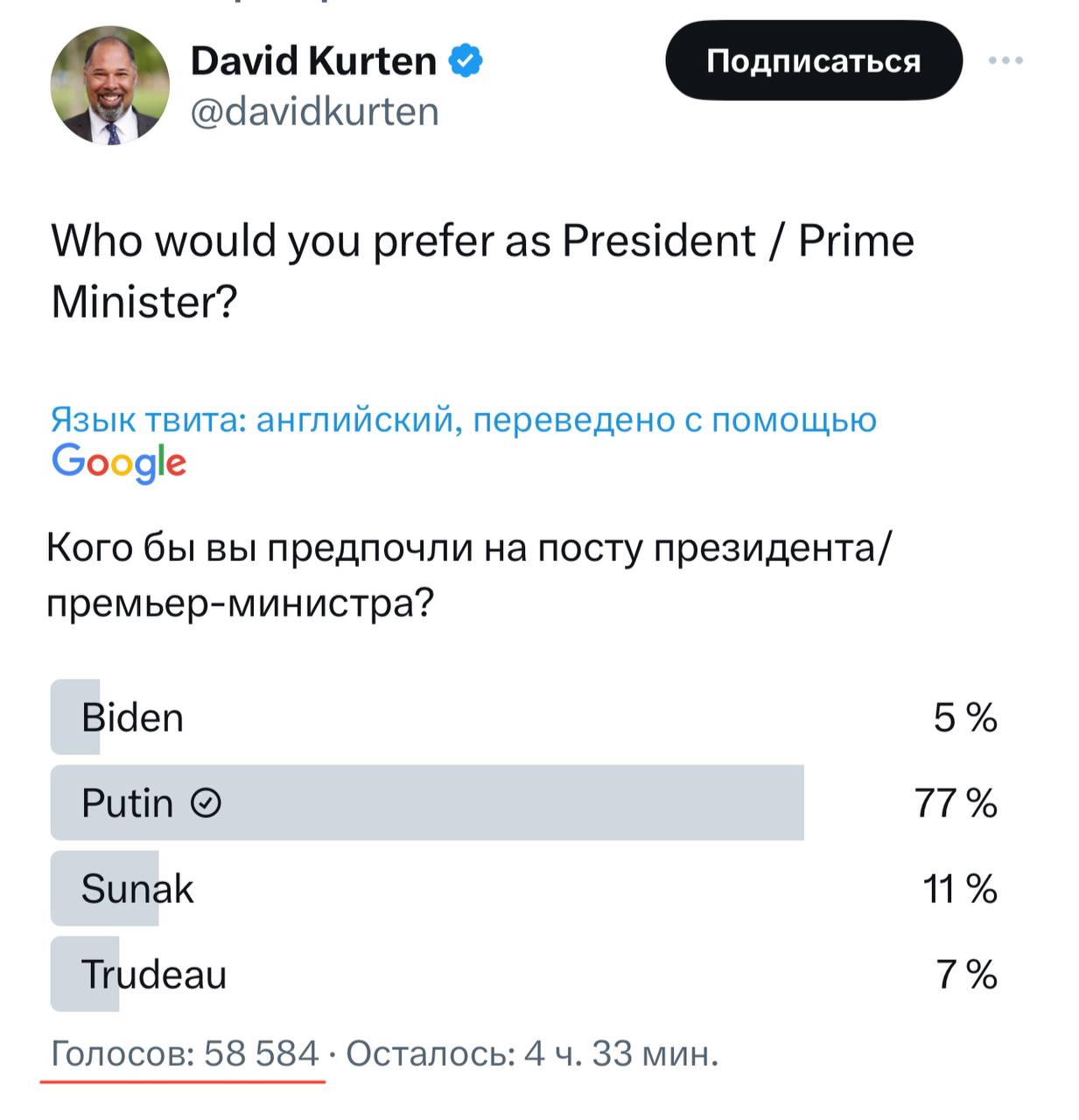
Task: Select the Trudeau poll option
Action: [524, 974]
